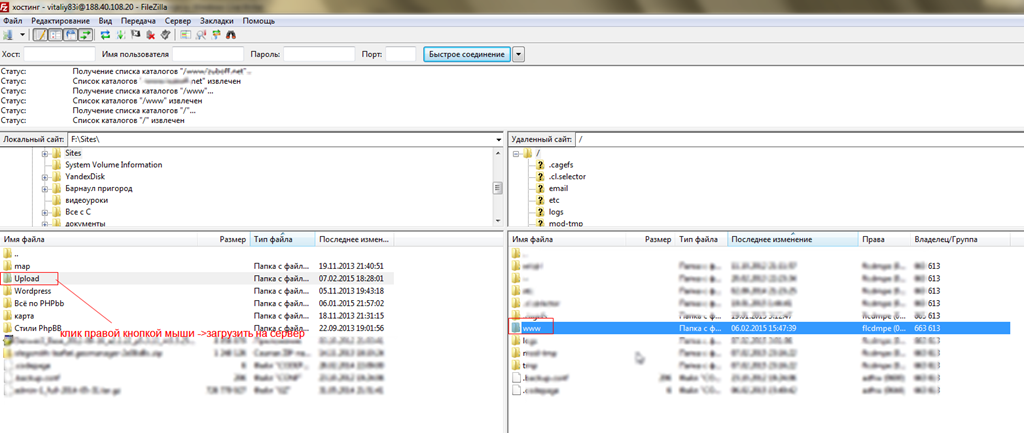Screen dimensions: 1024x433
Task: Open the Передача menu
Action: [138, 21]
